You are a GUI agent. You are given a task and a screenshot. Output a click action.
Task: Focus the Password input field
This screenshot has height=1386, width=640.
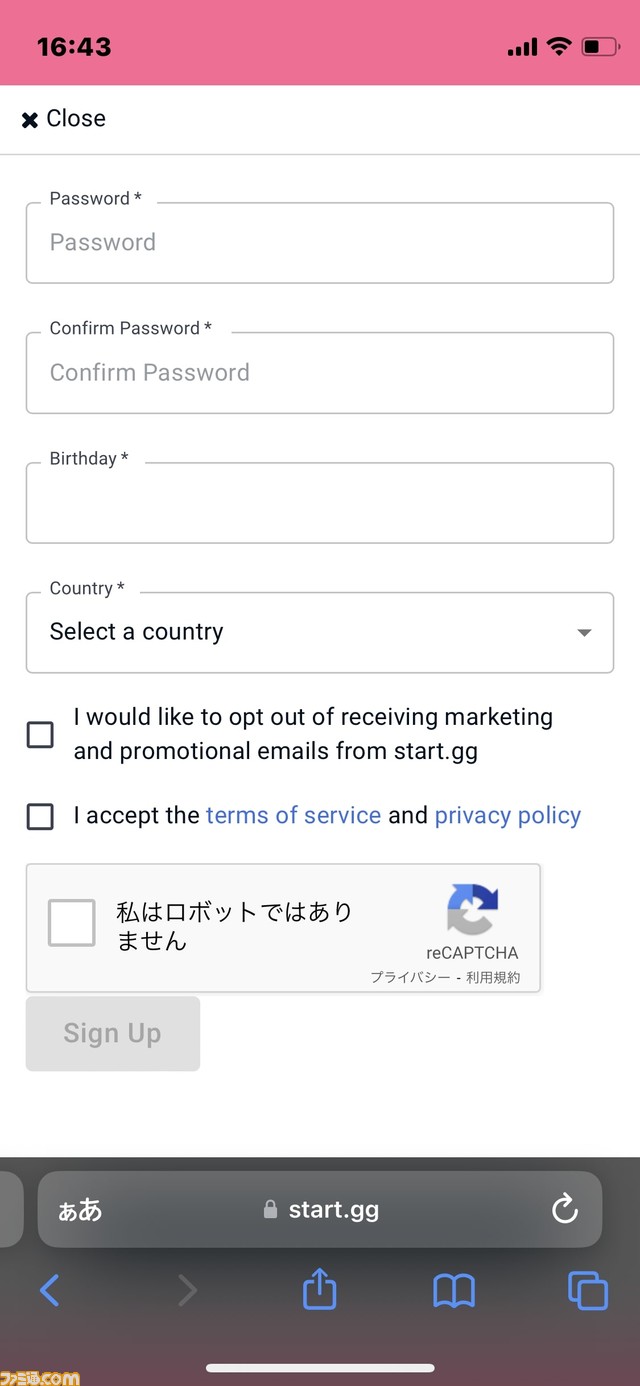click(x=320, y=243)
